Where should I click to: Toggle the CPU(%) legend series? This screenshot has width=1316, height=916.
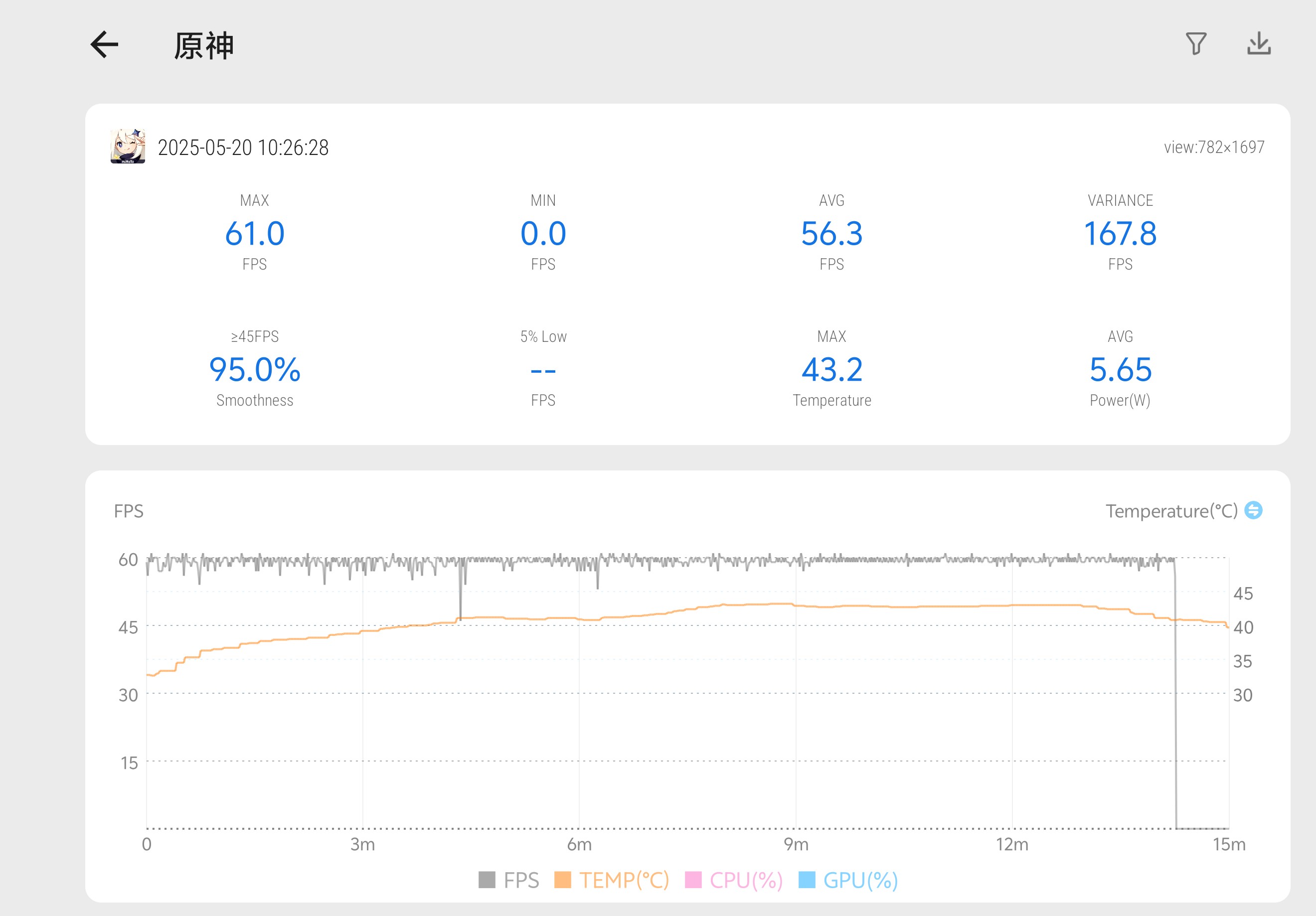tap(734, 880)
